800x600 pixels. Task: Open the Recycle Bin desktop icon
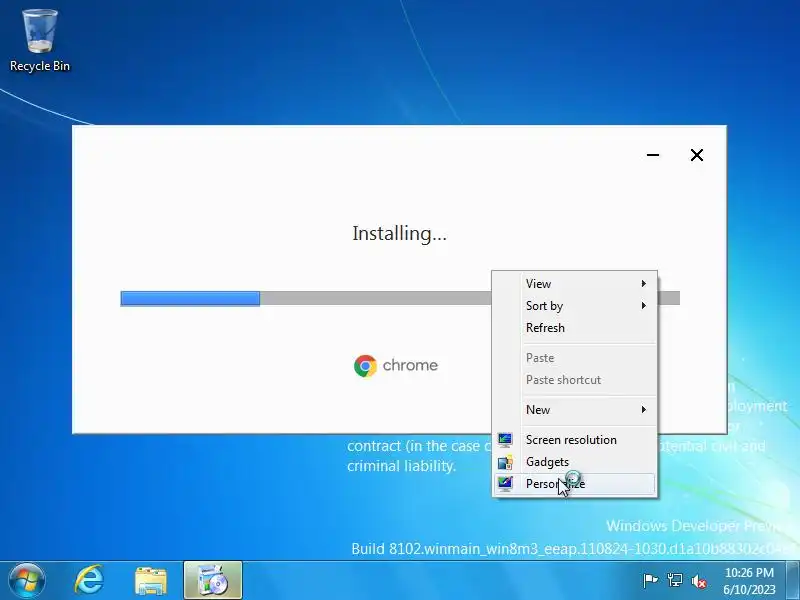[39, 41]
